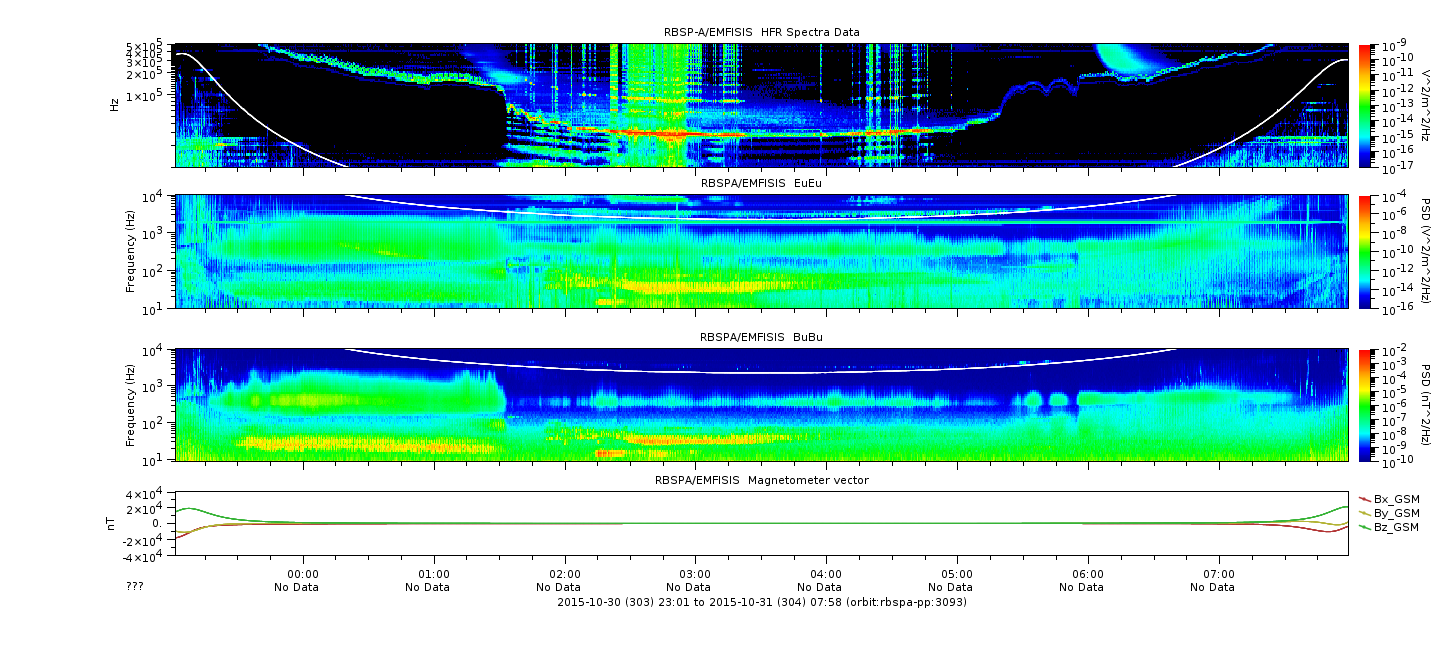Click the By_GSM legend entry
The width and height of the screenshot is (1447, 658).
click(1396, 513)
